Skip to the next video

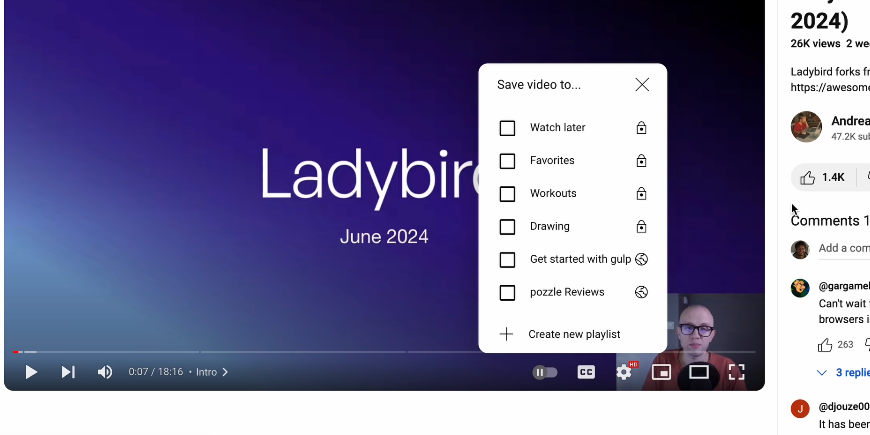coord(68,372)
